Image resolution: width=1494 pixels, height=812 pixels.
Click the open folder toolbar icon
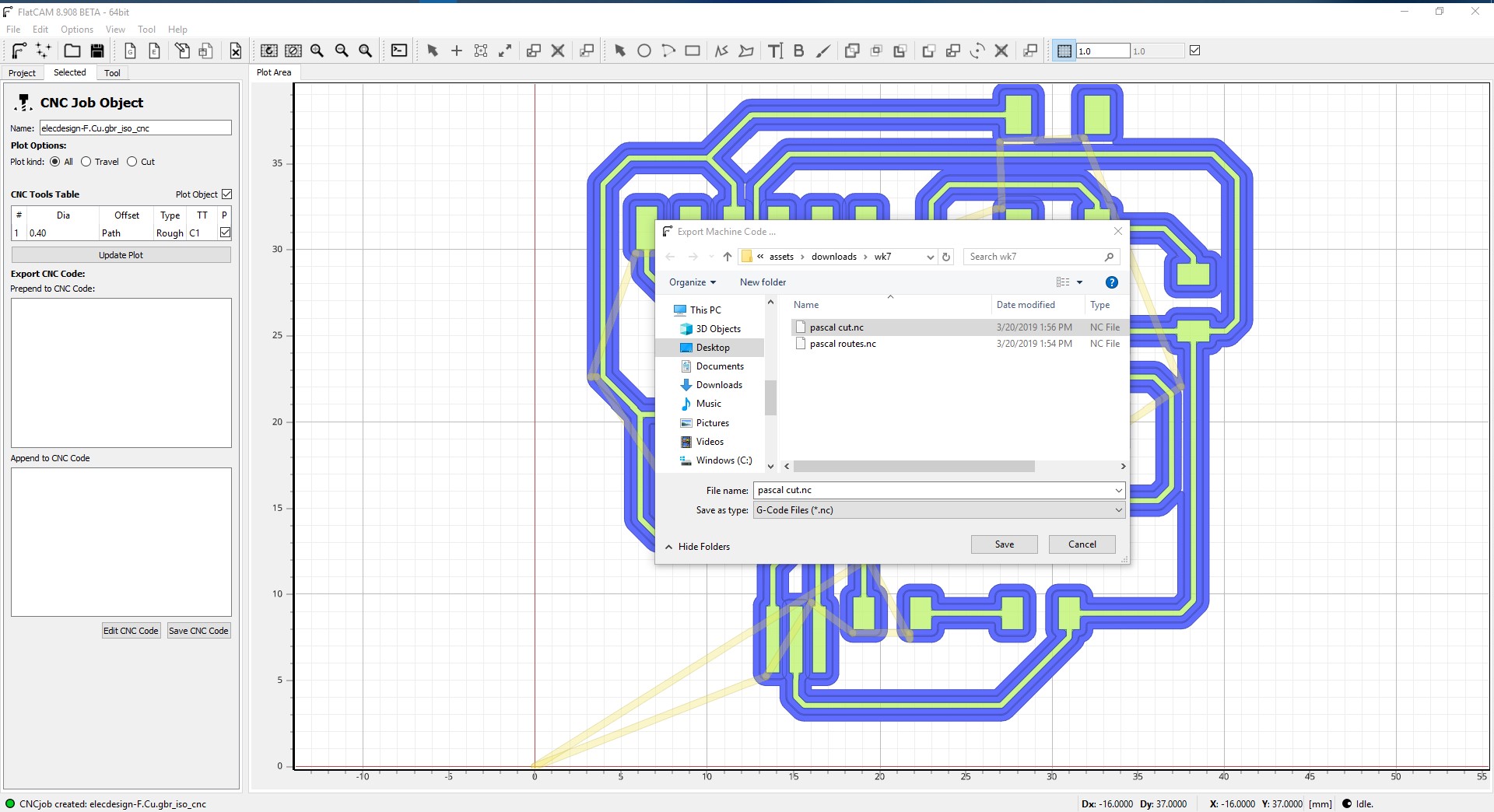coord(72,51)
